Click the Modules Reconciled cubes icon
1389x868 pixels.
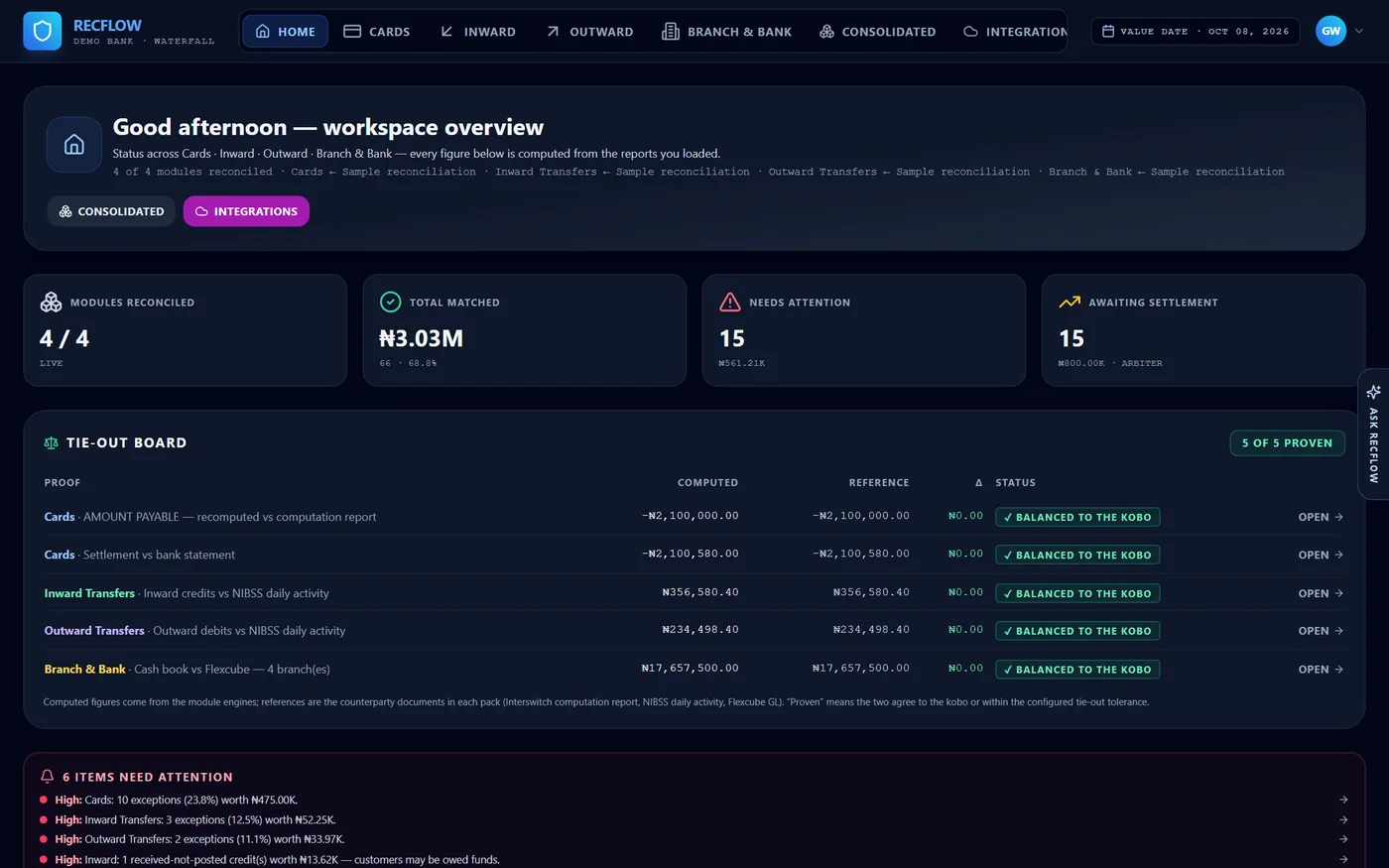click(51, 302)
